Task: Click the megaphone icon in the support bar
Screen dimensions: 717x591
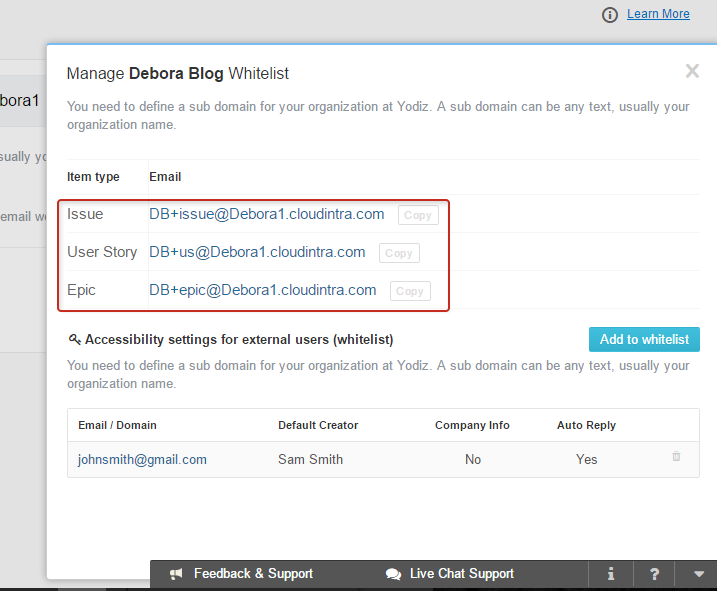Action: (176, 574)
